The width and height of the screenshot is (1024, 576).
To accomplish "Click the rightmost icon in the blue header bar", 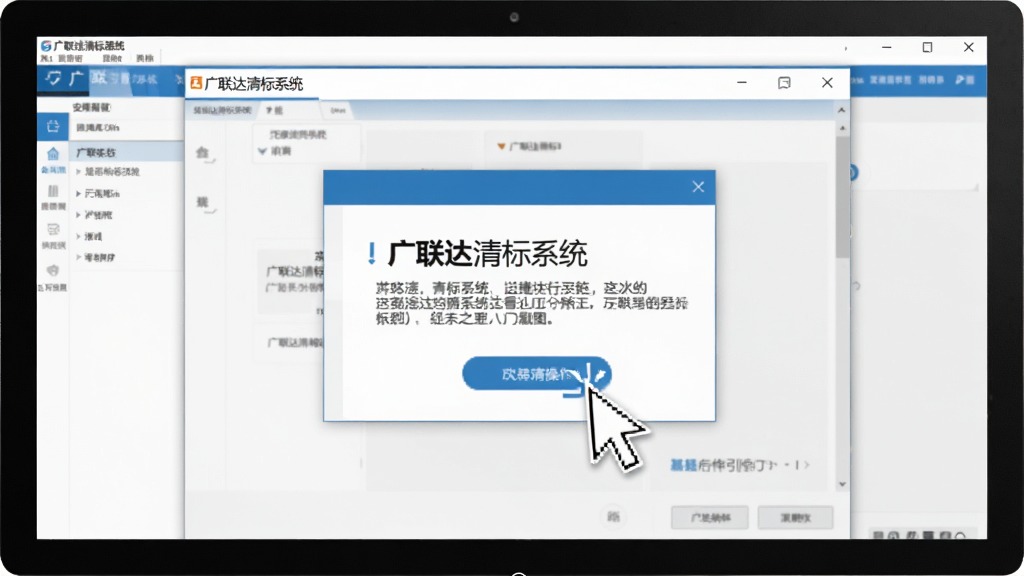I will 965,80.
